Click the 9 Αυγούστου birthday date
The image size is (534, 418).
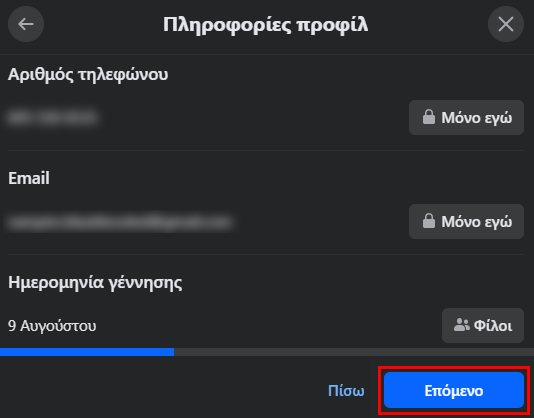(52, 326)
